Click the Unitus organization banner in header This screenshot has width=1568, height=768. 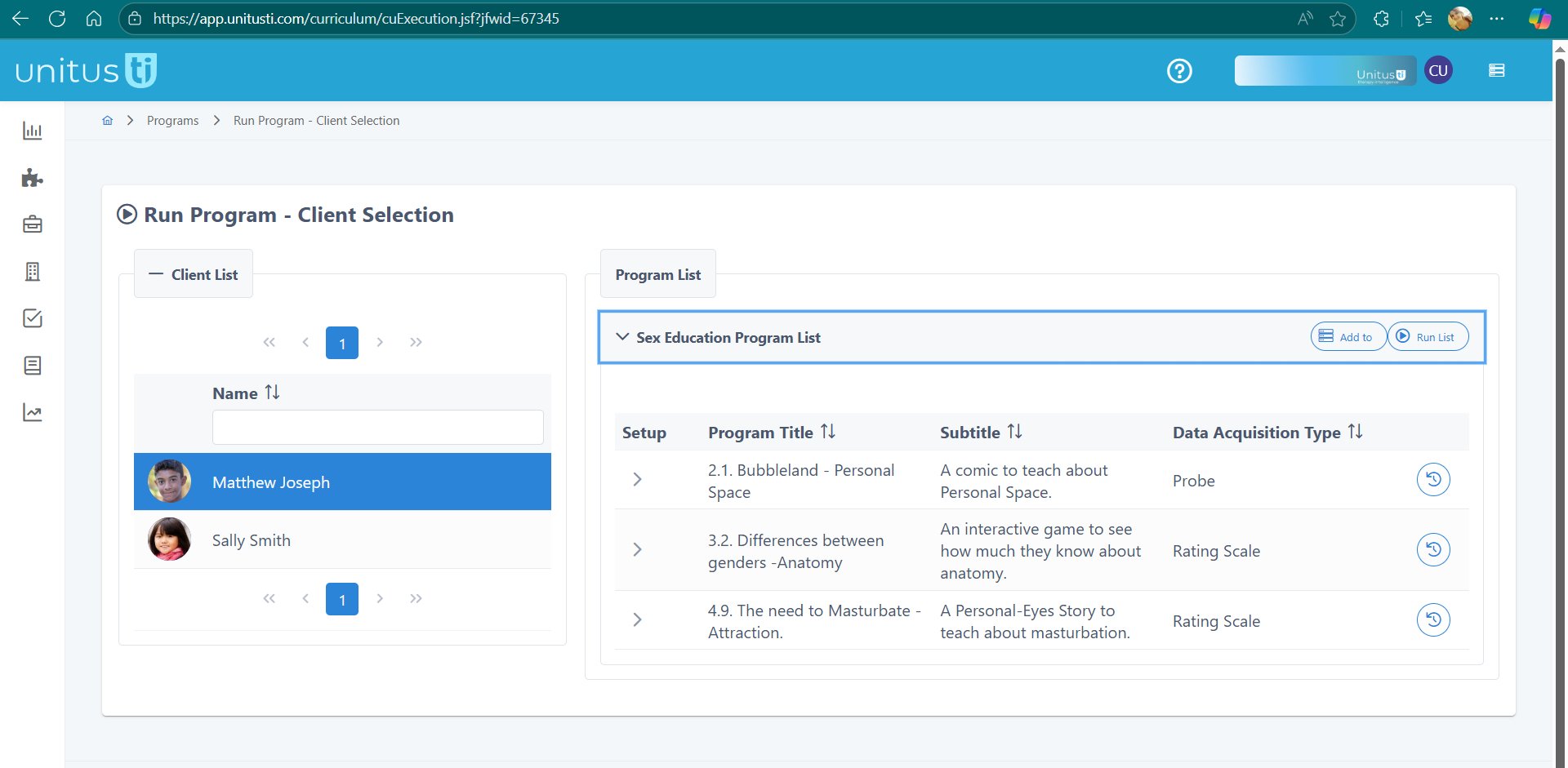[1325, 71]
